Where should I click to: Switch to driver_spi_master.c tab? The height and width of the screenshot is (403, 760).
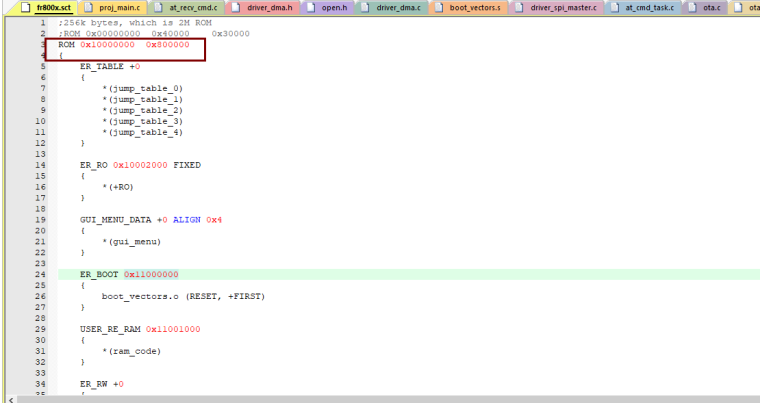(556, 7)
